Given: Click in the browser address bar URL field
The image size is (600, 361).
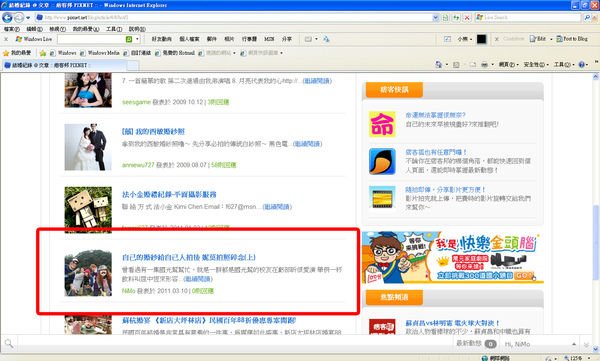Looking at the screenshot, I should [x=237, y=18].
